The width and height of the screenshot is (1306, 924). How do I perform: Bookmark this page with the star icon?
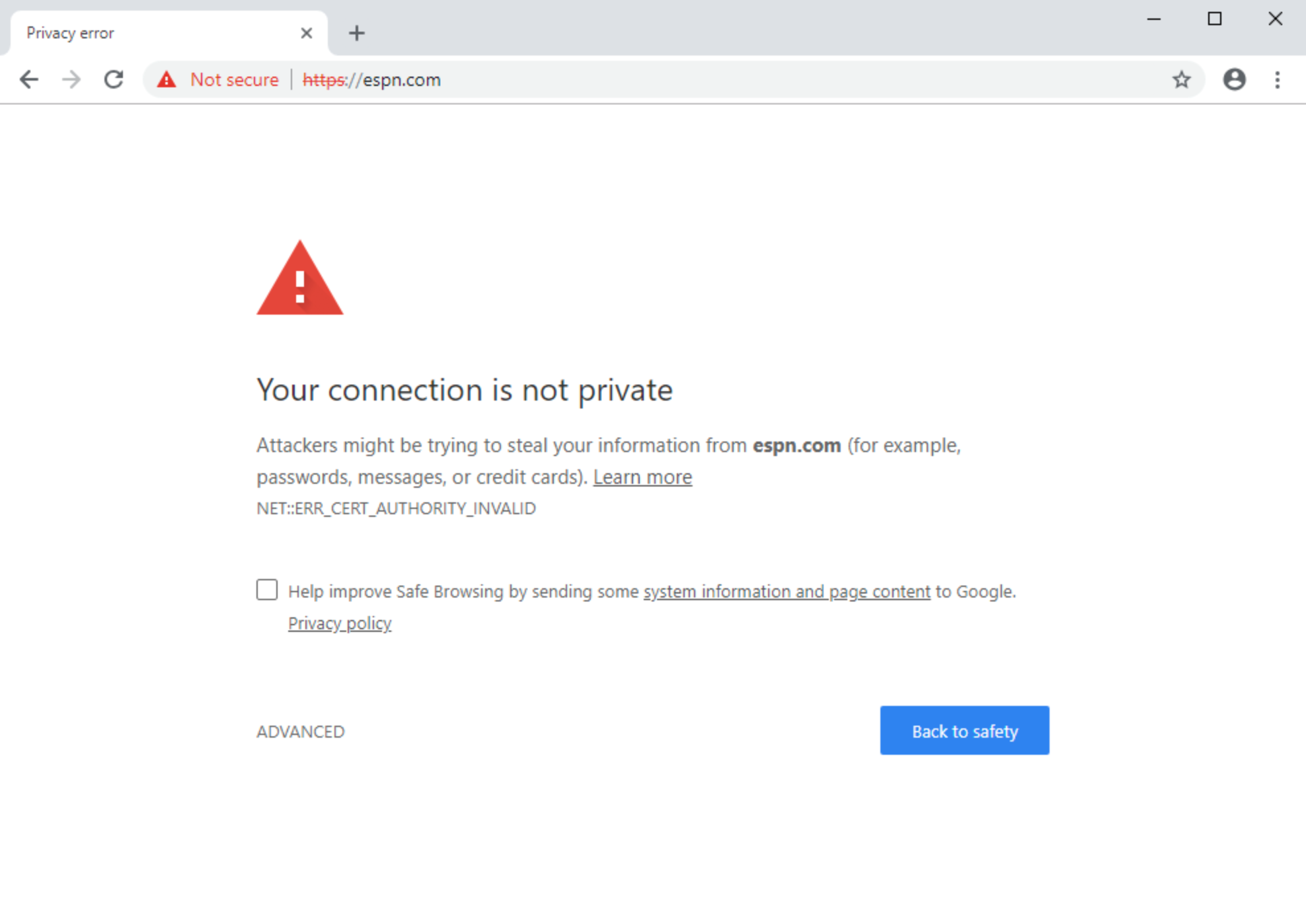pos(1182,80)
